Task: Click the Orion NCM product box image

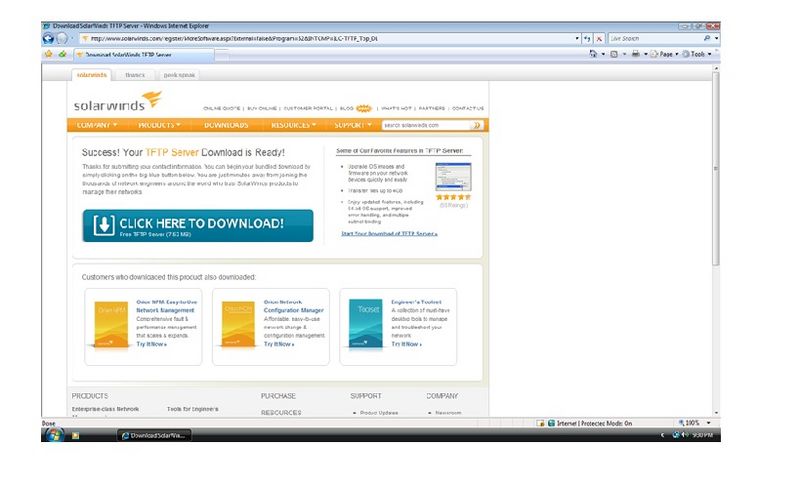Action: (238, 324)
